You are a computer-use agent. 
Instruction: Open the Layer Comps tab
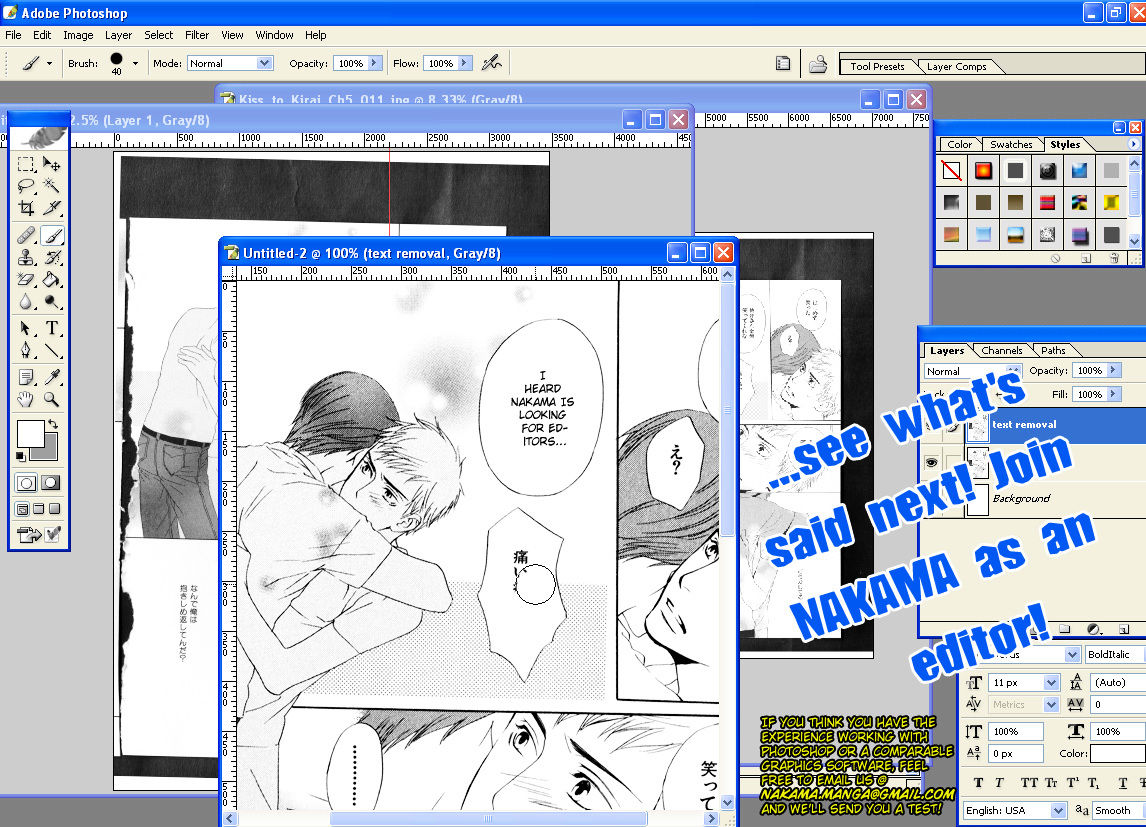(956, 66)
